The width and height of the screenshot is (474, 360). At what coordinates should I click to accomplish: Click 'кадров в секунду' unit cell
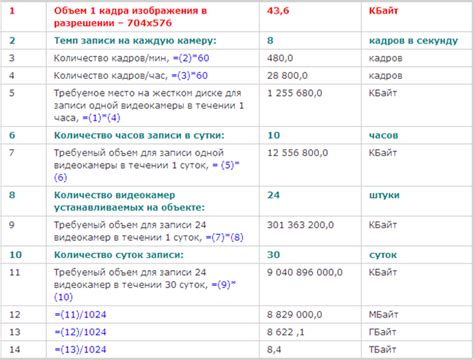tap(413, 41)
